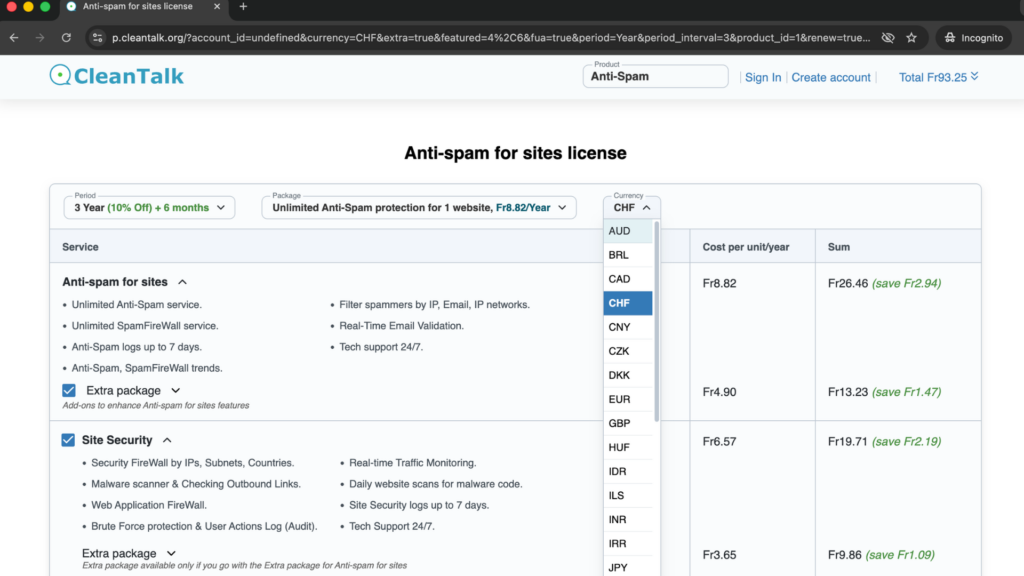This screenshot has height=576, width=1024.
Task: Select GBP currency option
Action: pyautogui.click(x=628, y=423)
